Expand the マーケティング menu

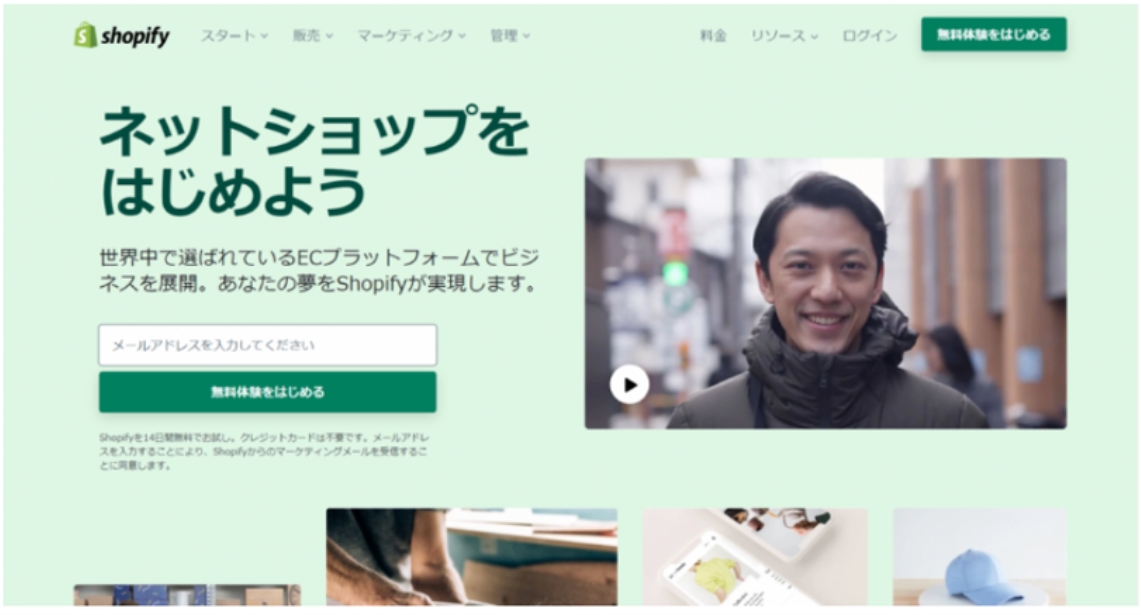click(411, 35)
